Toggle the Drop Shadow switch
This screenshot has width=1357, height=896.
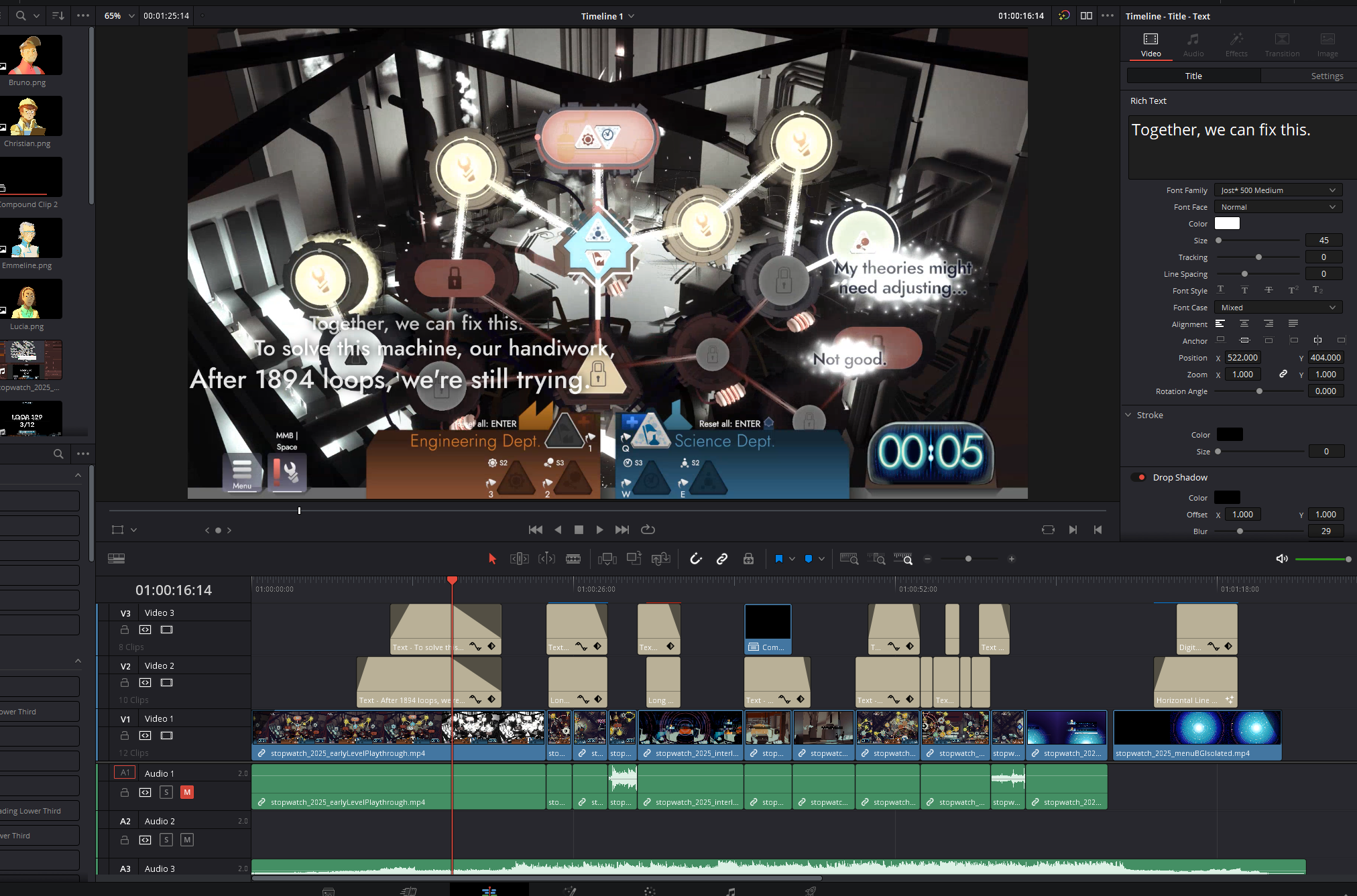pyautogui.click(x=1138, y=477)
